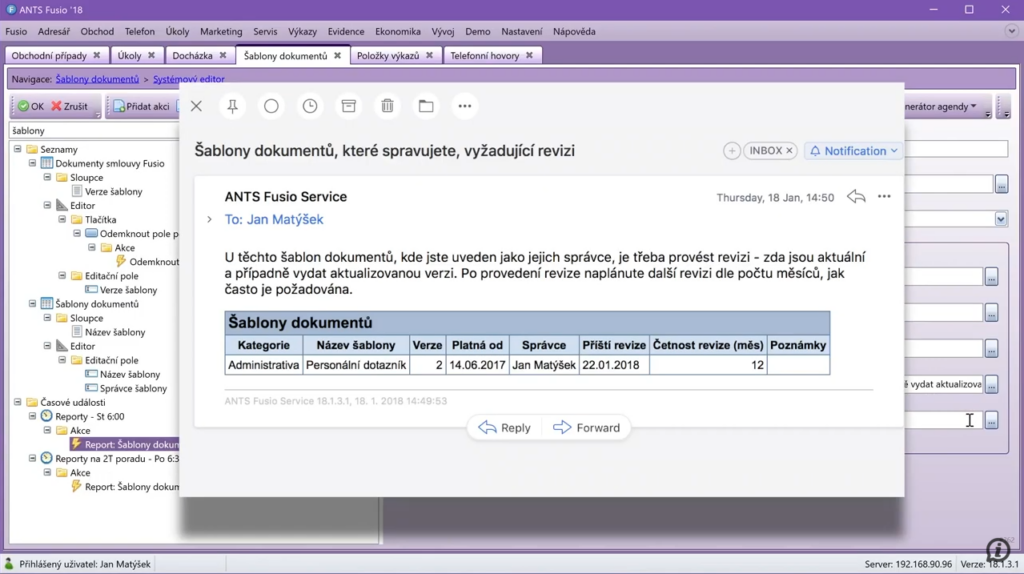Mark the message with the circle icon
This screenshot has height=574, width=1024.
[271, 106]
